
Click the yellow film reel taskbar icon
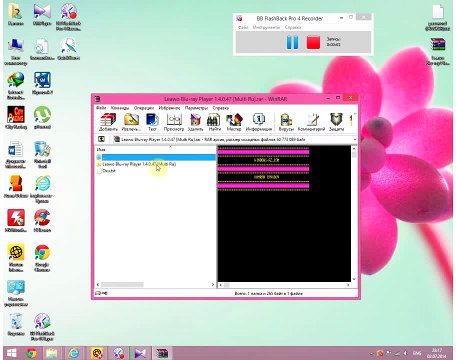(97, 353)
